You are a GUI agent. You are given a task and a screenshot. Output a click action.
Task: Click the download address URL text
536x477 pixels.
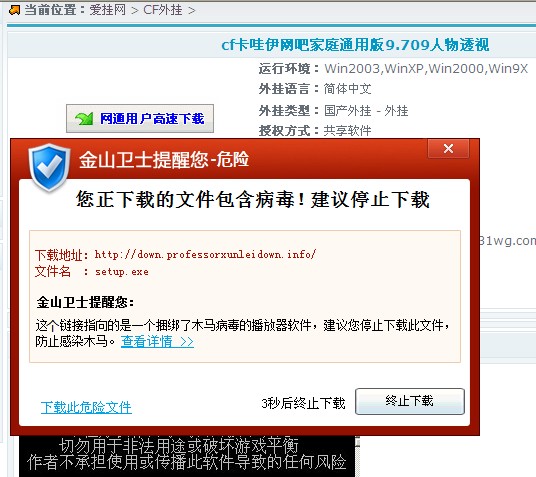[x=205, y=254]
